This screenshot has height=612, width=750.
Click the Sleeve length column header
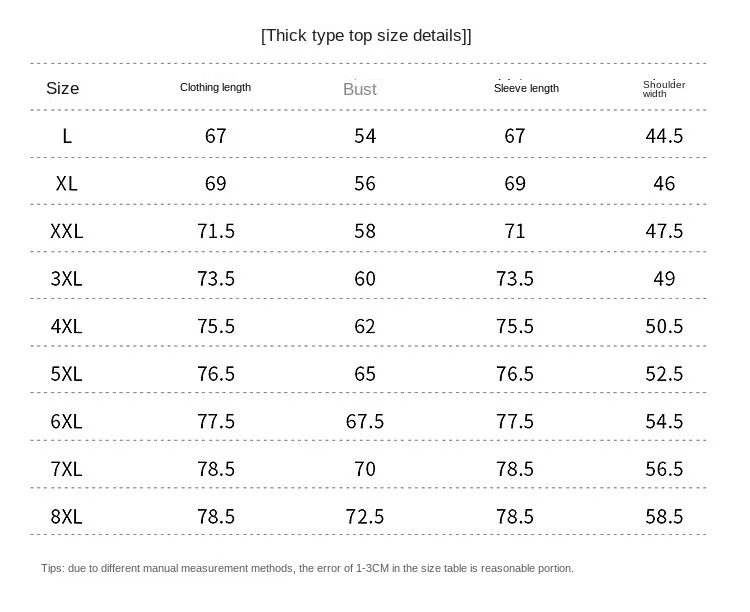coord(526,88)
